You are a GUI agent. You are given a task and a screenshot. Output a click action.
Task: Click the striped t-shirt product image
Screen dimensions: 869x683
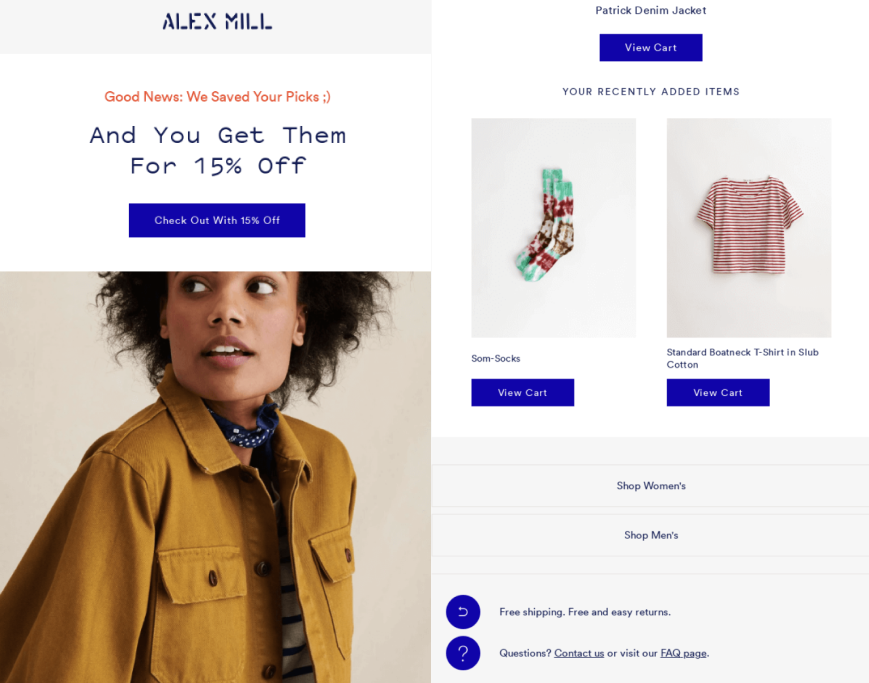(x=748, y=227)
